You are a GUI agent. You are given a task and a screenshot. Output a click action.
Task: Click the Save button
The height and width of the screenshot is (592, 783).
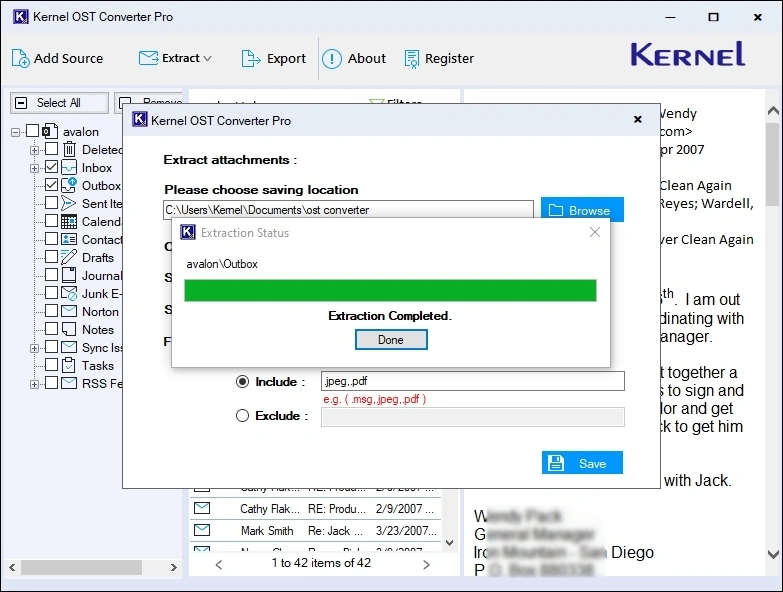tap(582, 463)
